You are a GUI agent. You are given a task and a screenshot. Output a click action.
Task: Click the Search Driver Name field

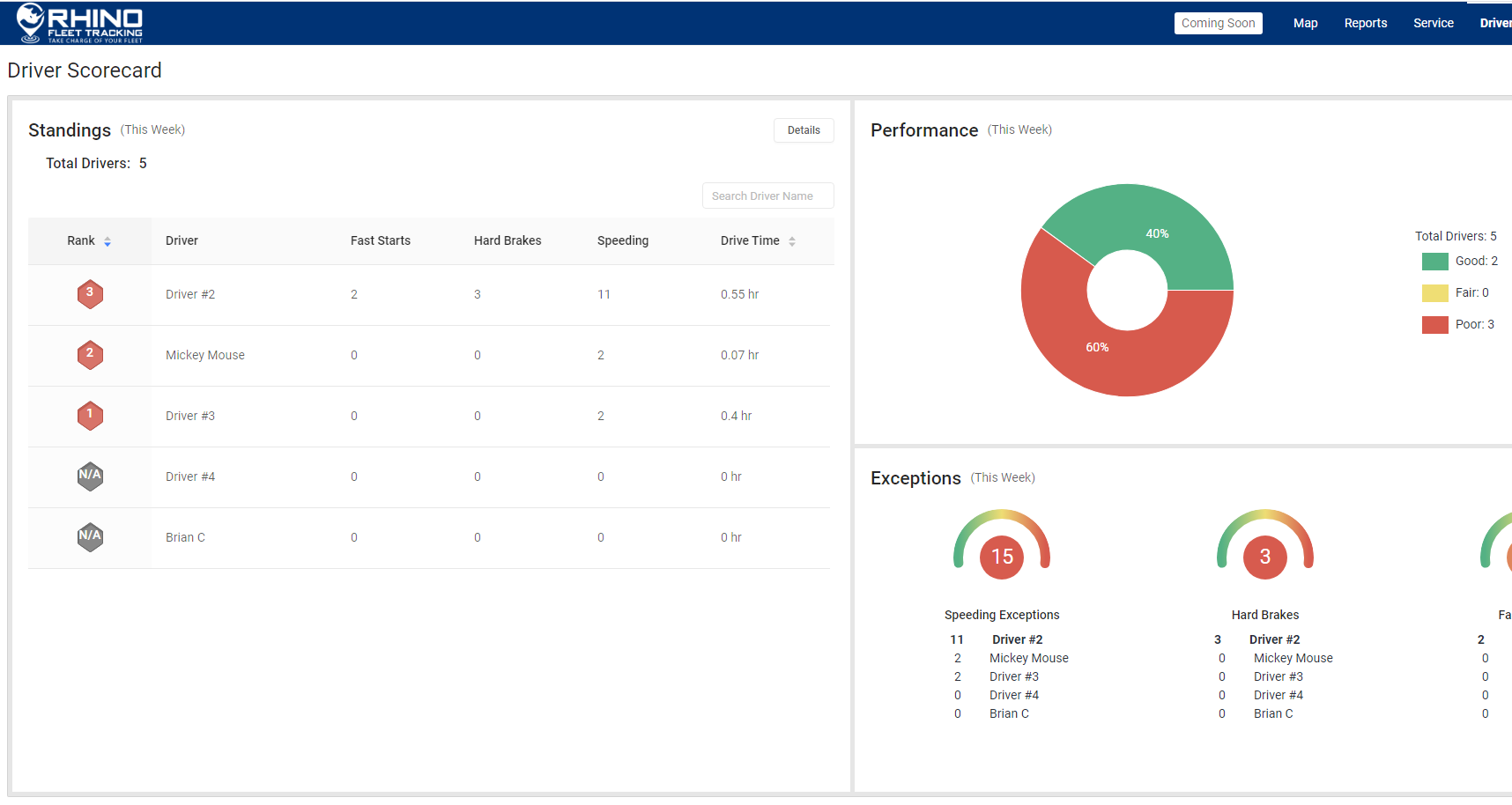[x=767, y=196]
